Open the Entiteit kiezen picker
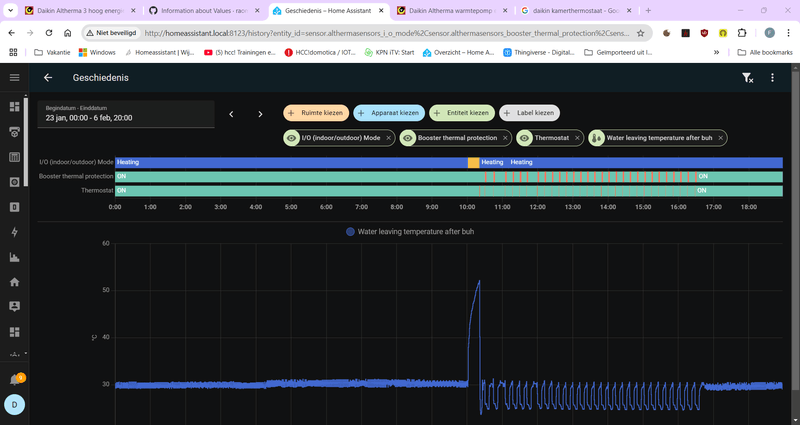The image size is (800, 425). 462,113
